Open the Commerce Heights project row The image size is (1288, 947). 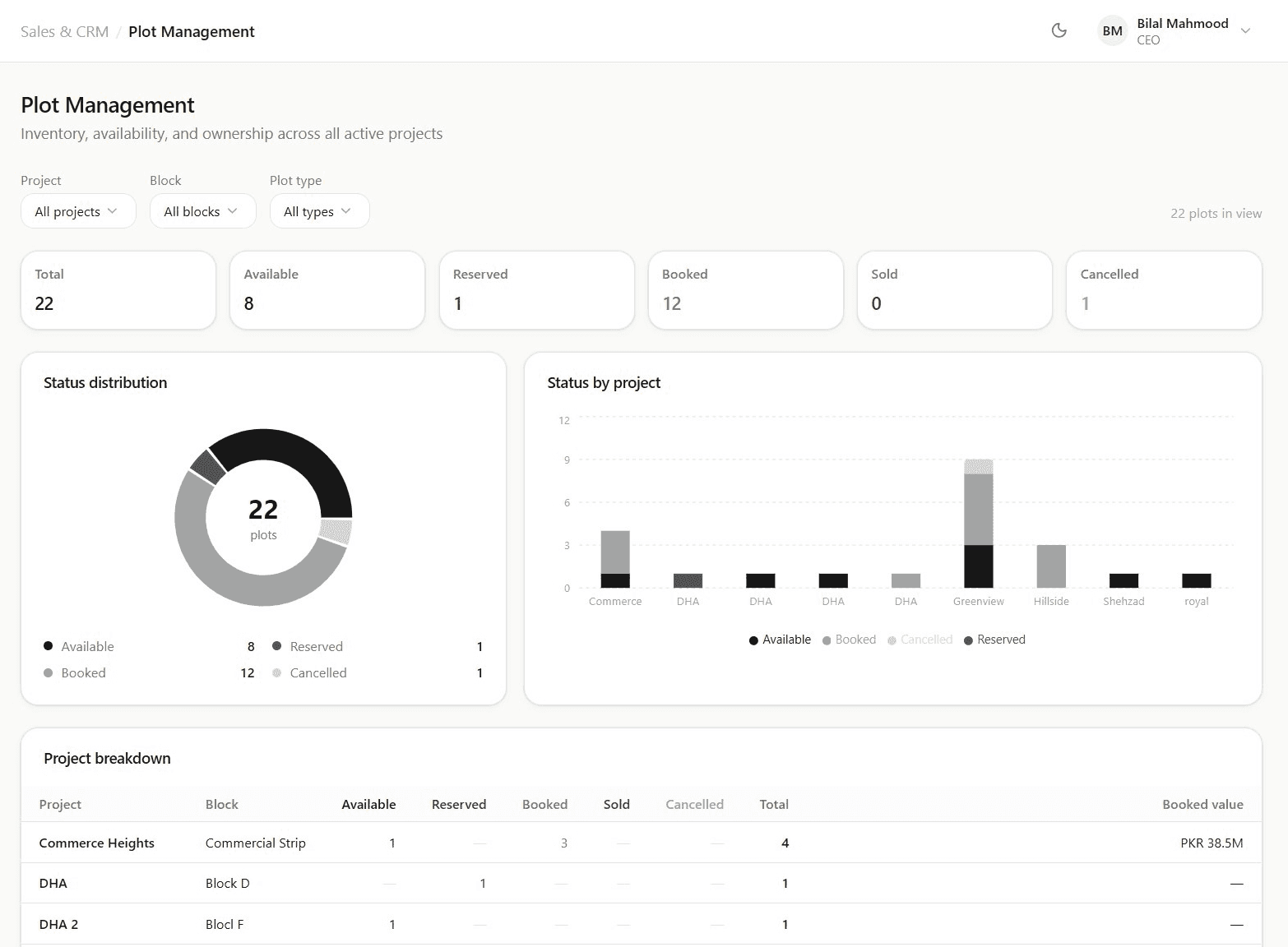[642, 843]
